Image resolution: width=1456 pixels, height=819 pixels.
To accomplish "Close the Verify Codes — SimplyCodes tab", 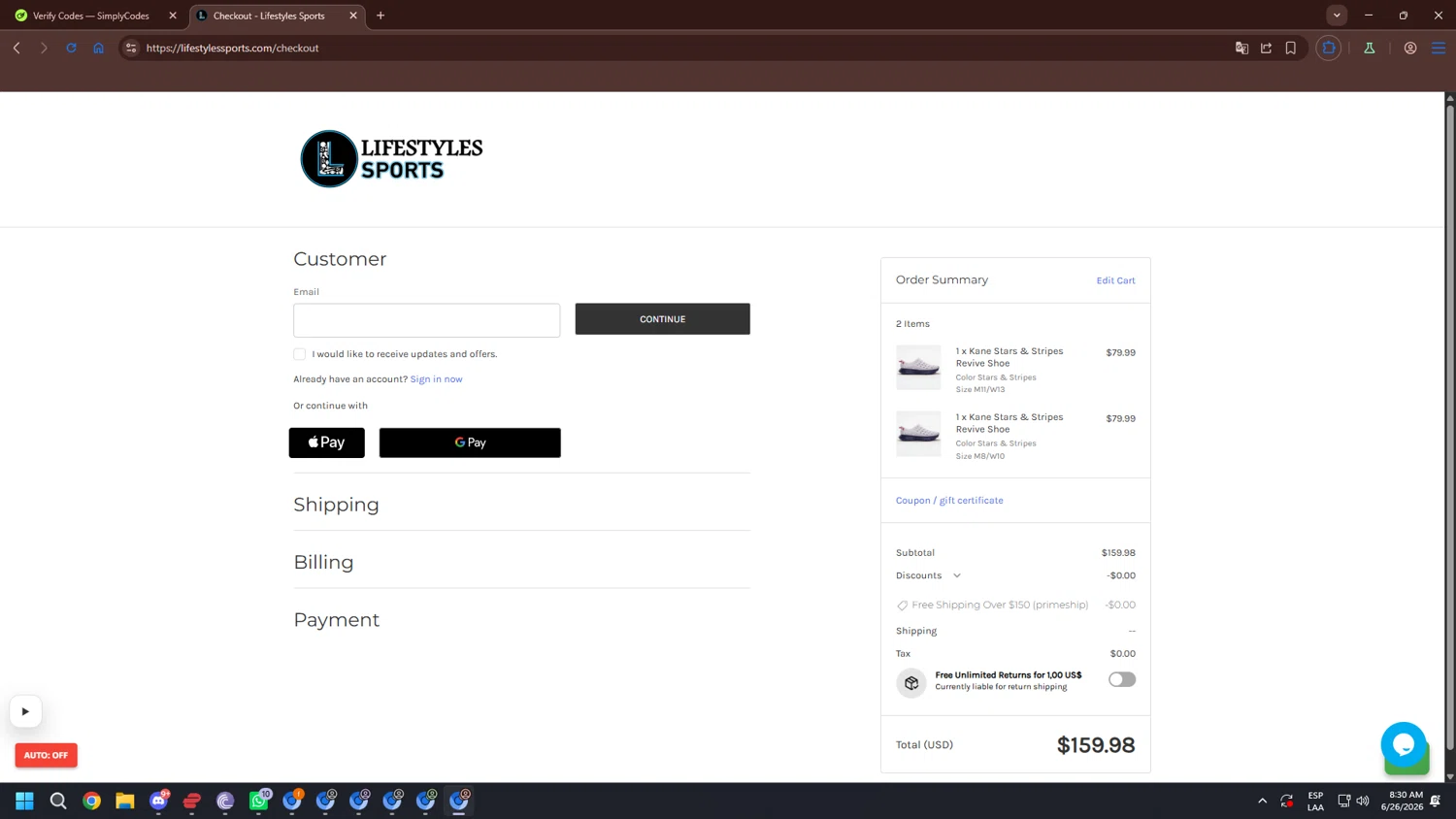I will point(173,16).
